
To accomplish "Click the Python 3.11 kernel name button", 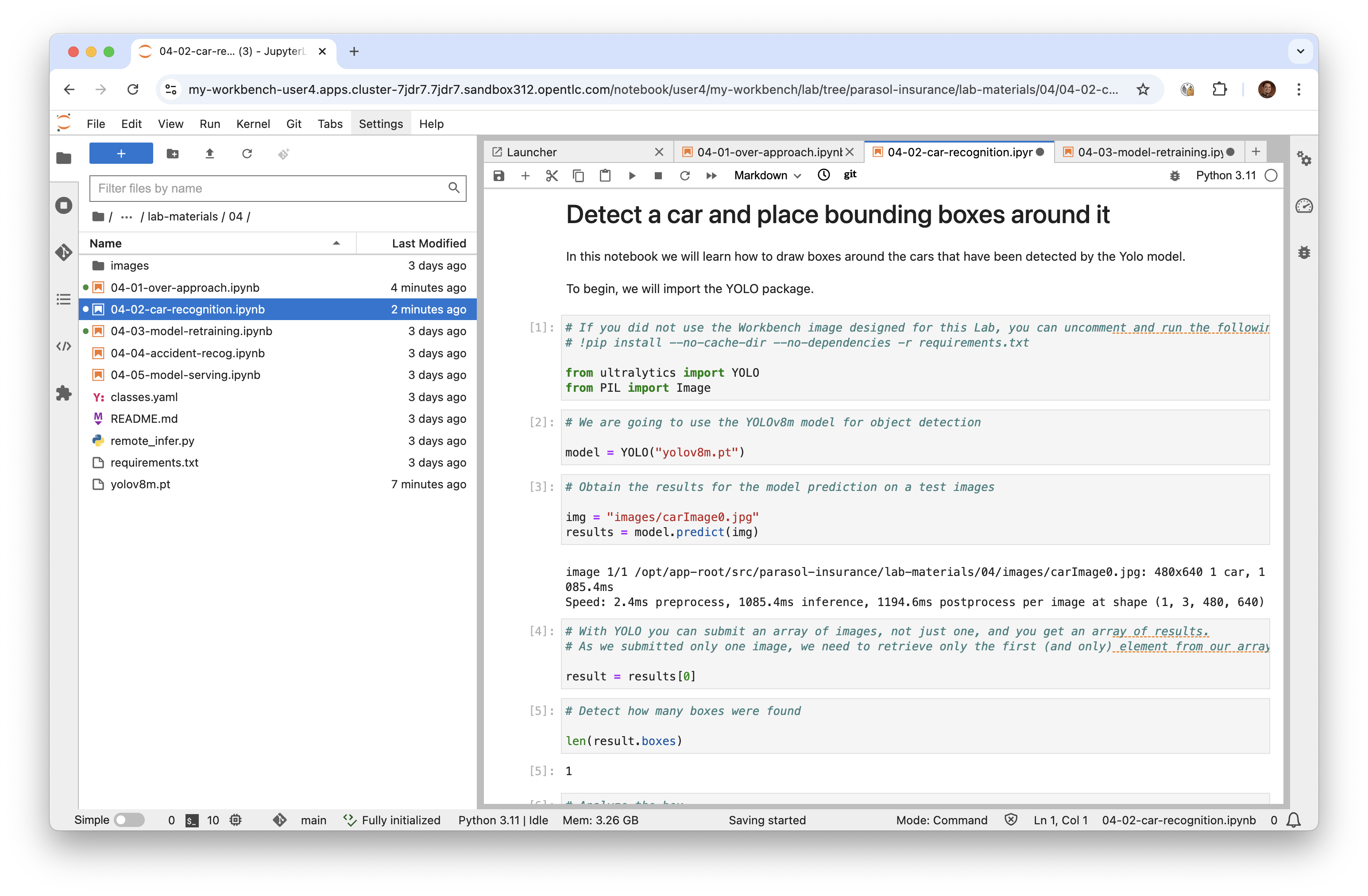I will click(x=1225, y=175).
